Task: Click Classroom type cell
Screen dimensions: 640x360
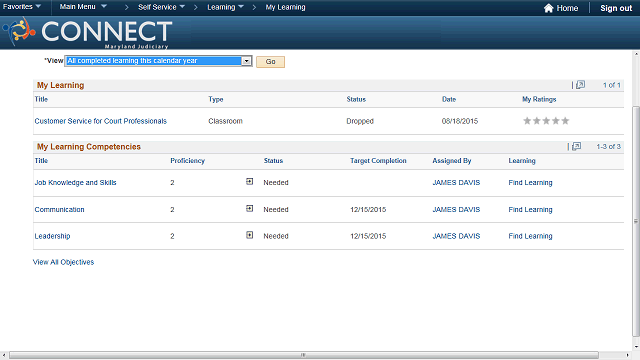Action: pos(225,121)
